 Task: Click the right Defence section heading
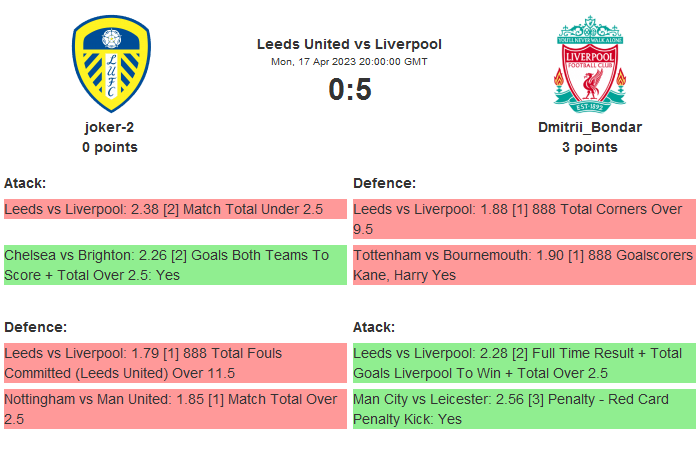[x=384, y=183]
